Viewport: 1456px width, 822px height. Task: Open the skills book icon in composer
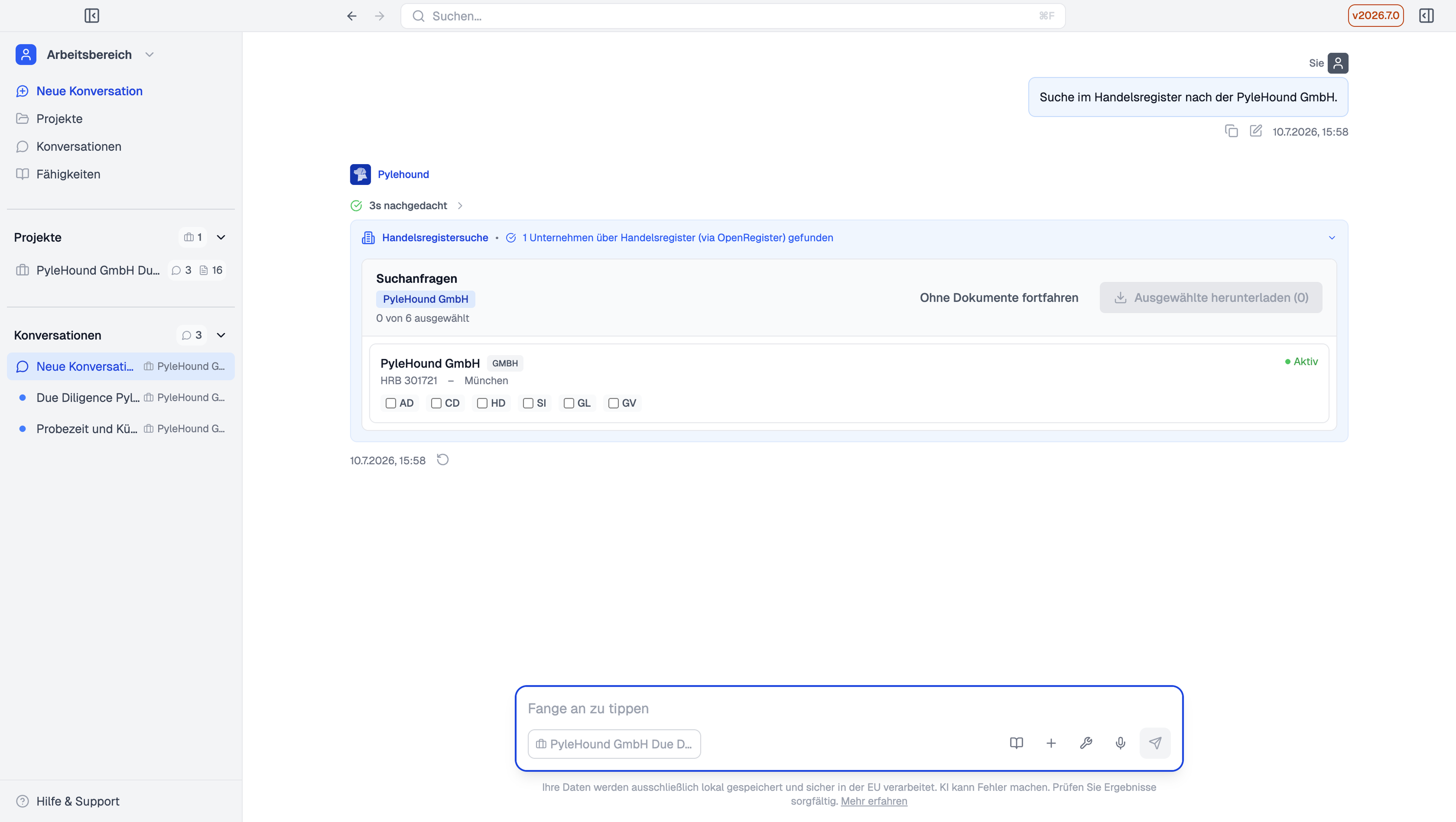pyautogui.click(x=1016, y=743)
